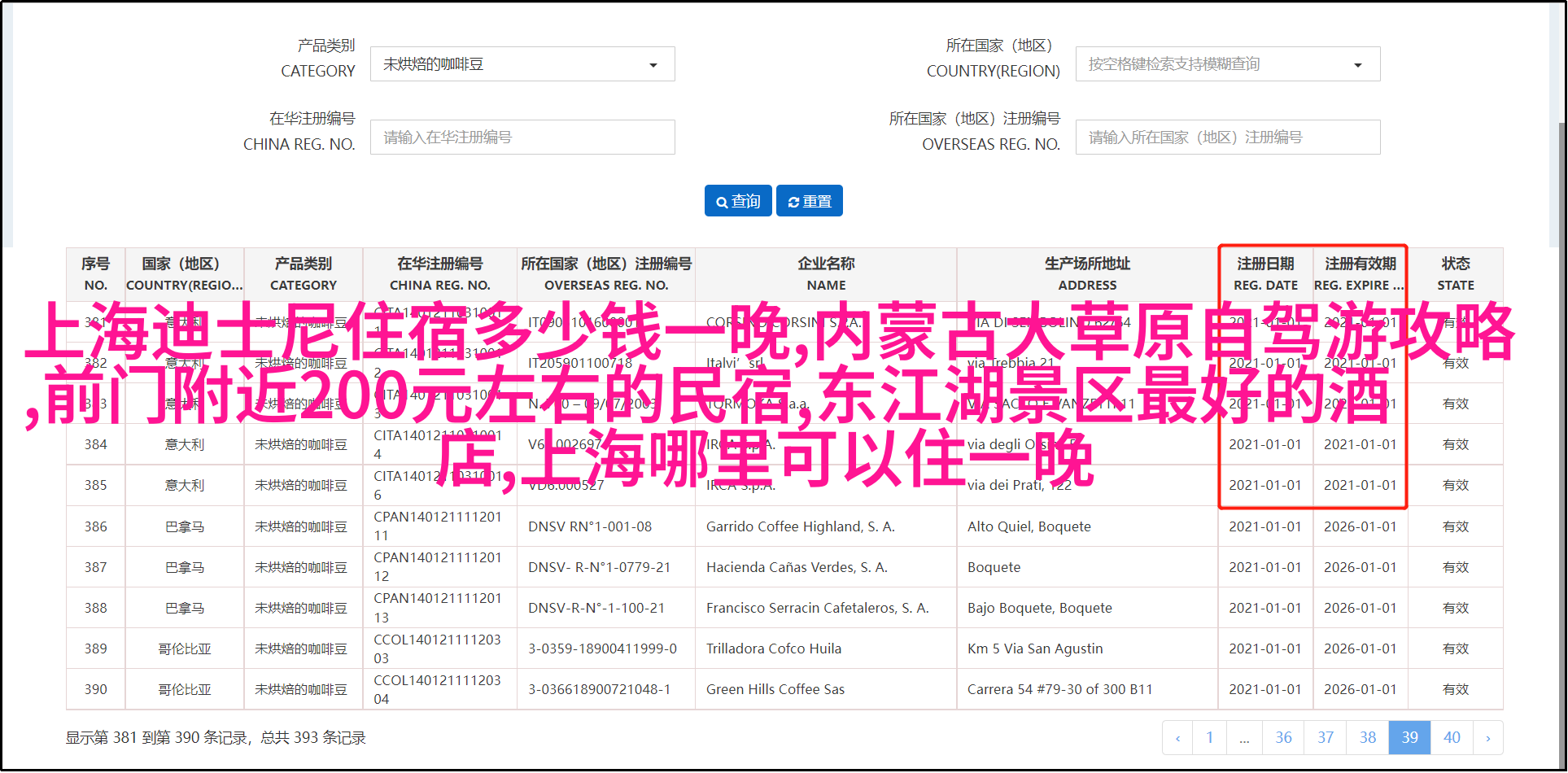Viewport: 1568px width, 773px height.
Task: Click 3-036618900721048-1 registration number
Action: tap(600, 689)
